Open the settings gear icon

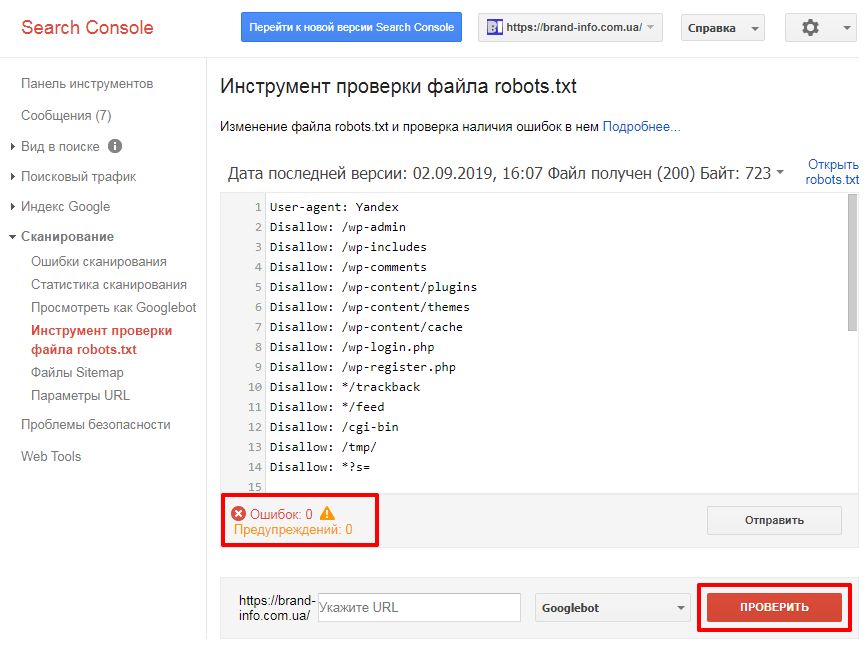[810, 27]
